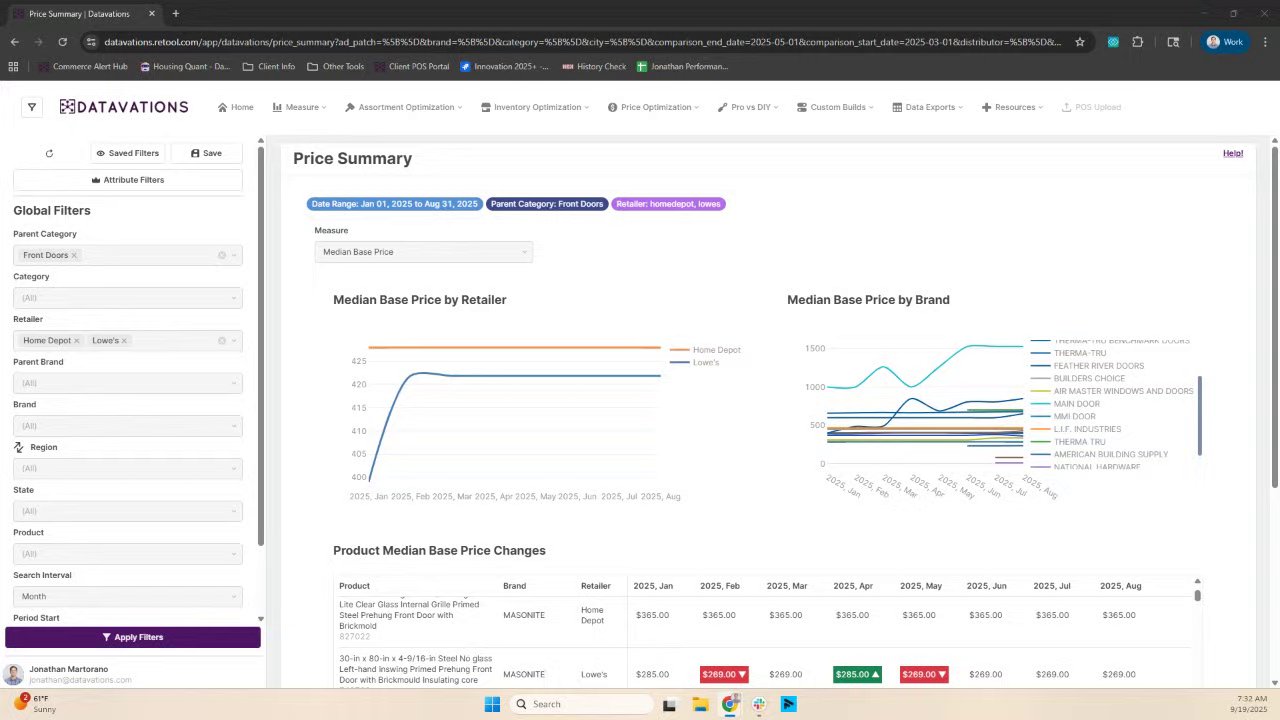
Task: Expand the Category filter dropdown
Action: 128,298
